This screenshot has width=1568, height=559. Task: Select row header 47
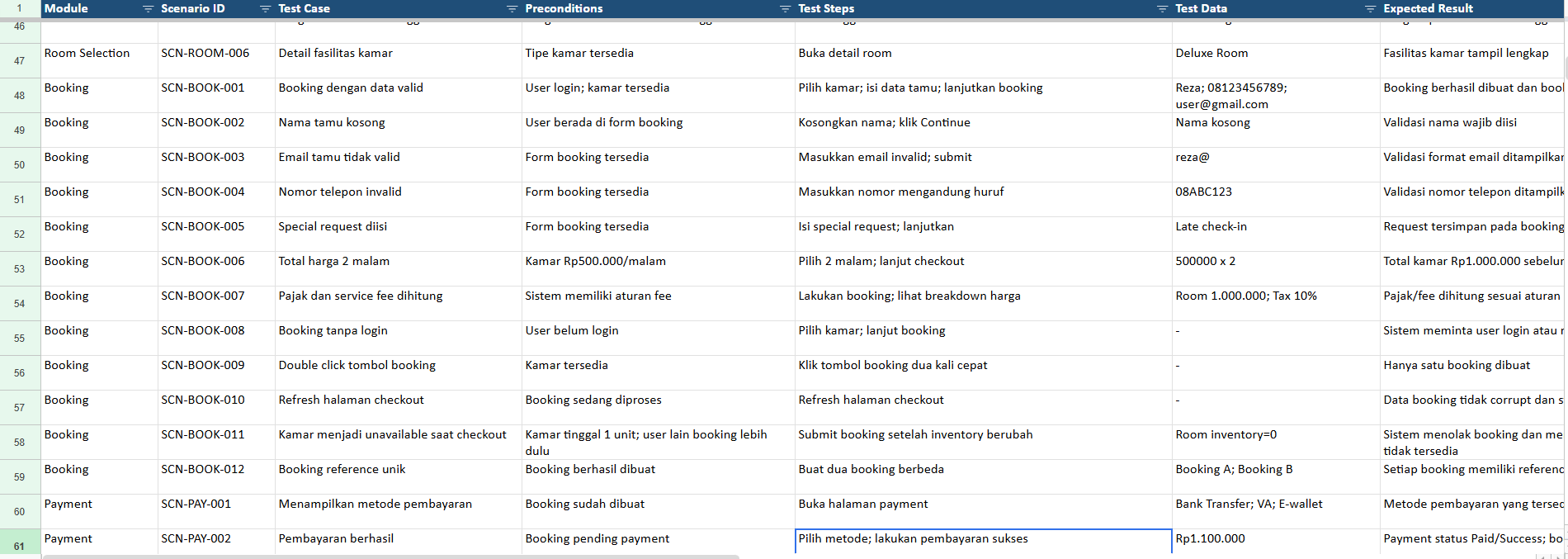click(20, 61)
